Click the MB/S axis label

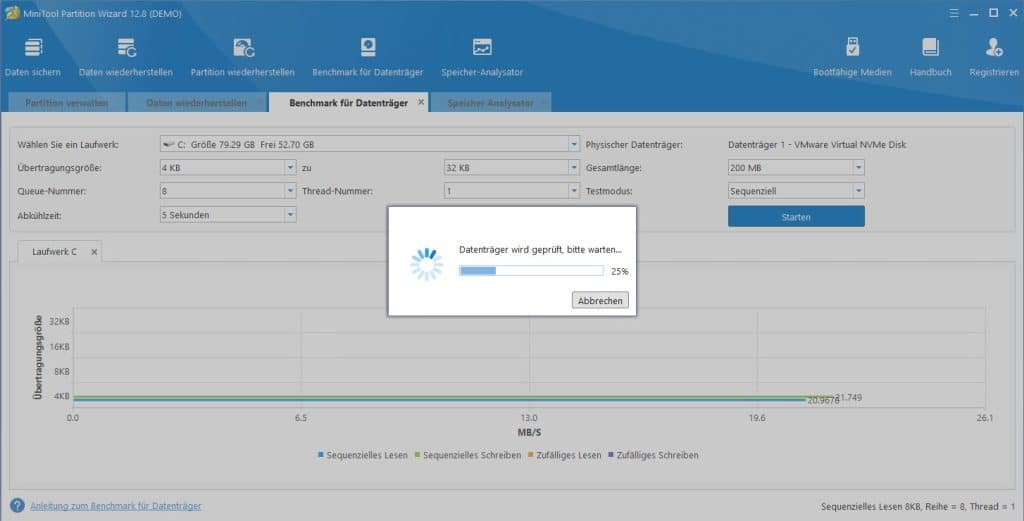[529, 432]
